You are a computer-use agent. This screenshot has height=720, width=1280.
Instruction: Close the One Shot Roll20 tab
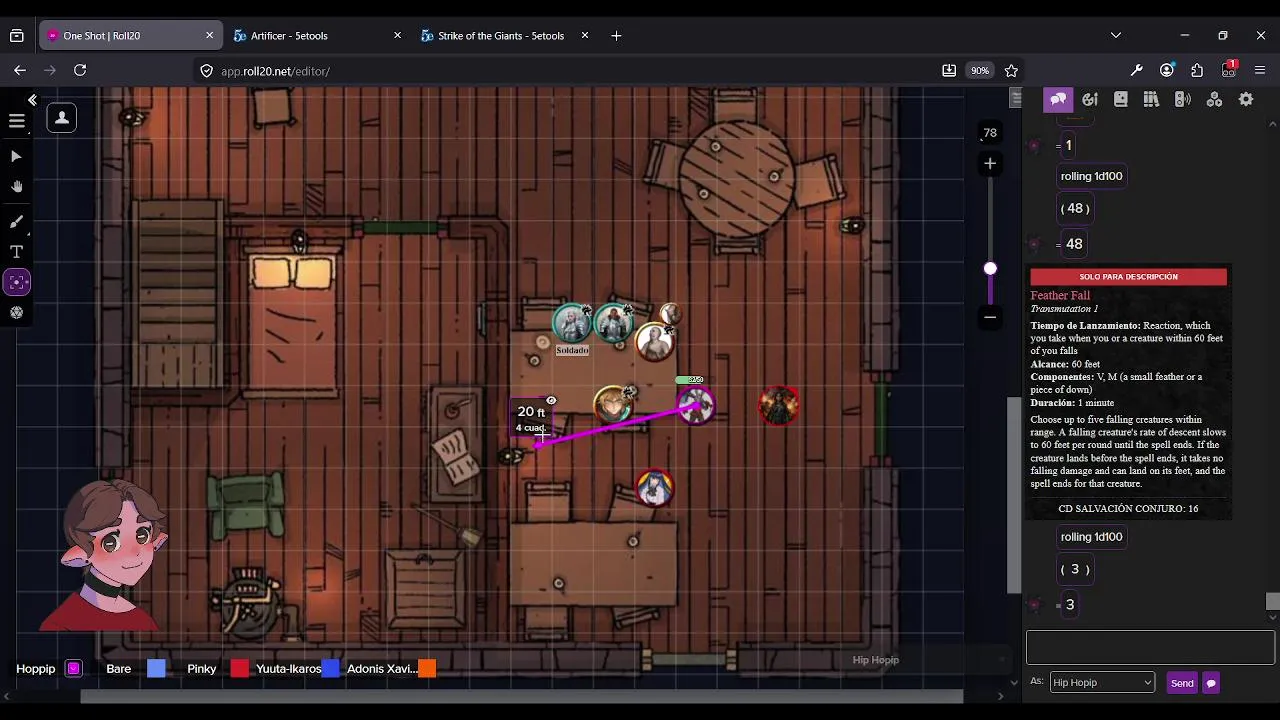point(209,35)
